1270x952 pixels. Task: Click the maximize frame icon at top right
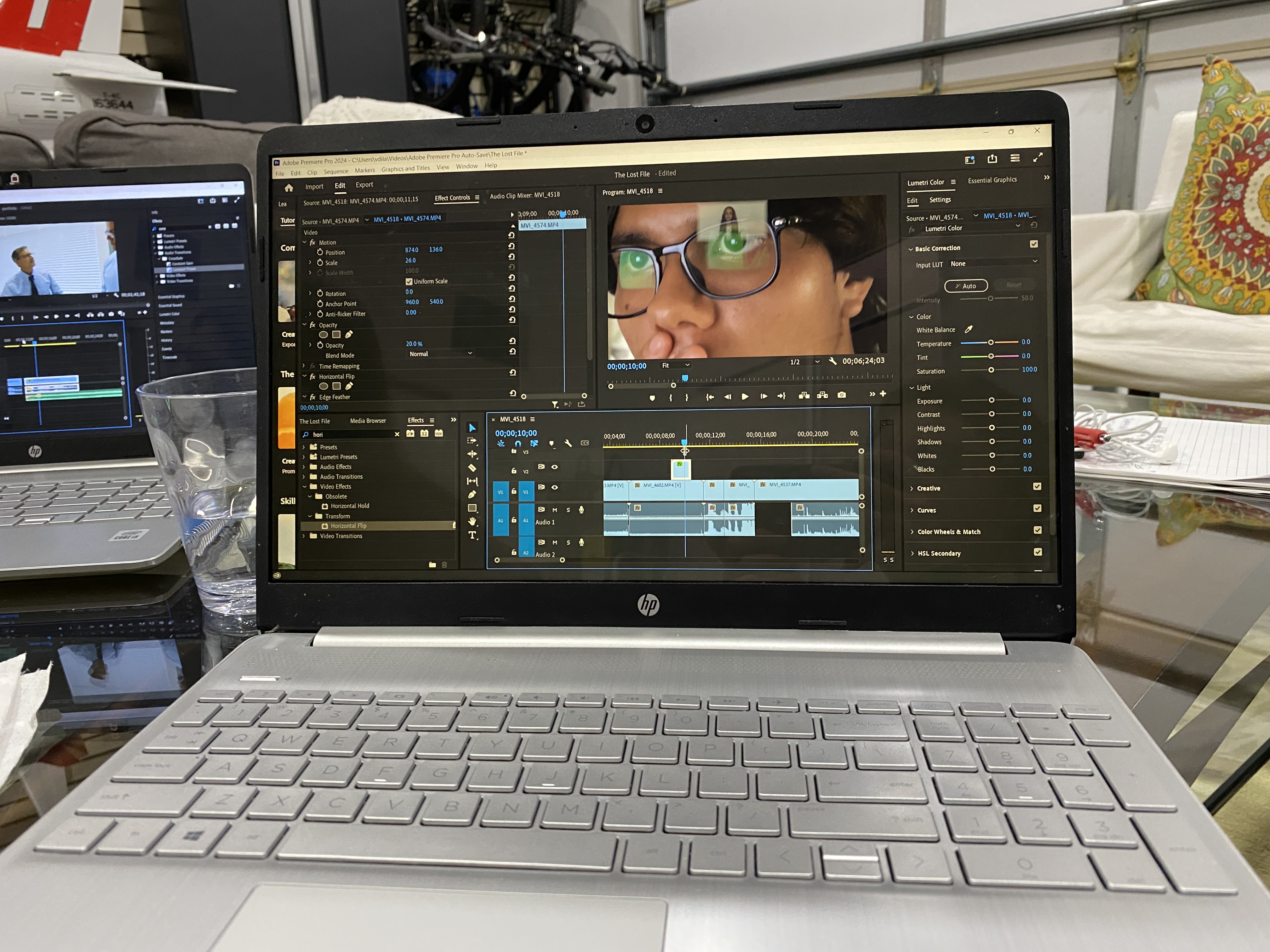click(x=1038, y=157)
